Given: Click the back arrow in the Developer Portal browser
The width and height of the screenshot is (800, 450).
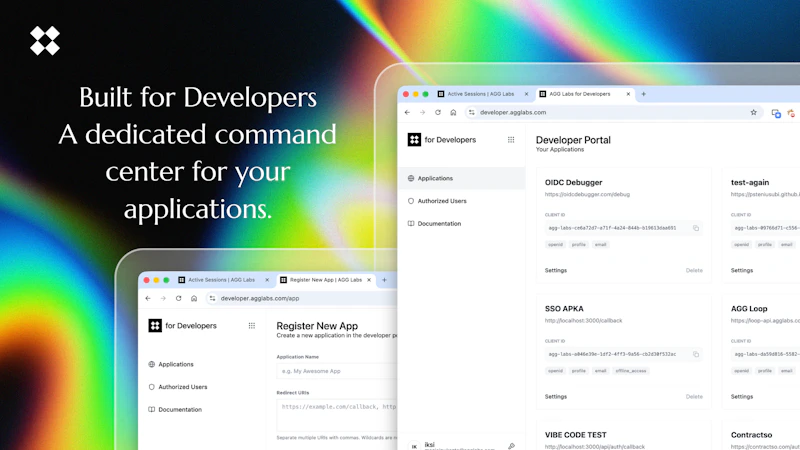Looking at the screenshot, I should [407, 112].
